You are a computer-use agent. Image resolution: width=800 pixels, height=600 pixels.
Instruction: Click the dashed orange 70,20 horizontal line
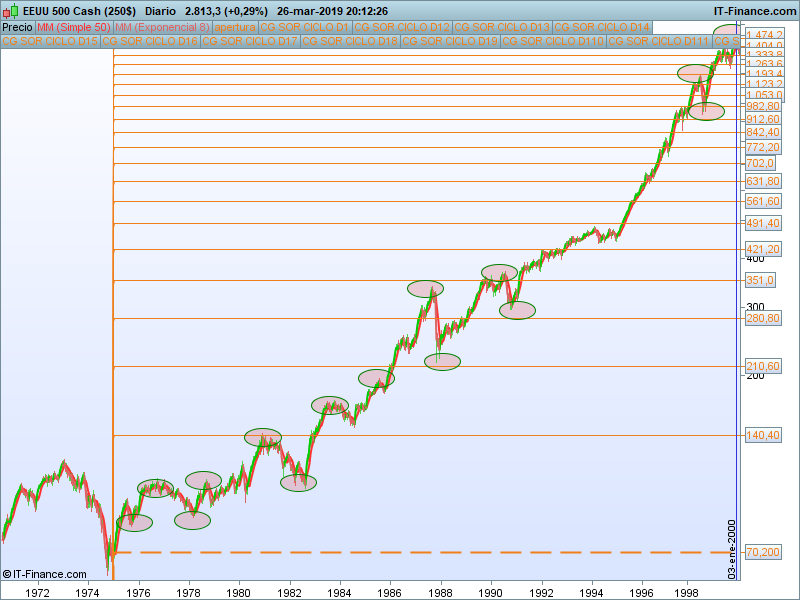(423, 553)
